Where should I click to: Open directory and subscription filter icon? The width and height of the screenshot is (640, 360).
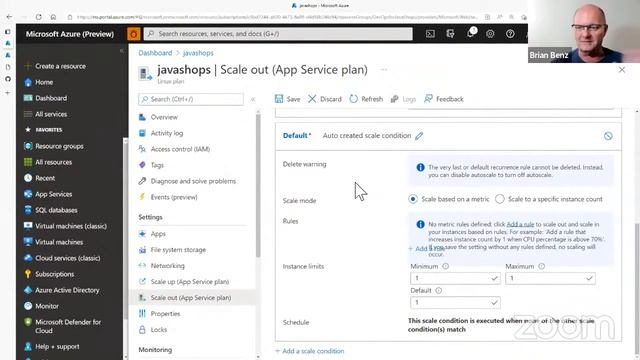(450, 34)
